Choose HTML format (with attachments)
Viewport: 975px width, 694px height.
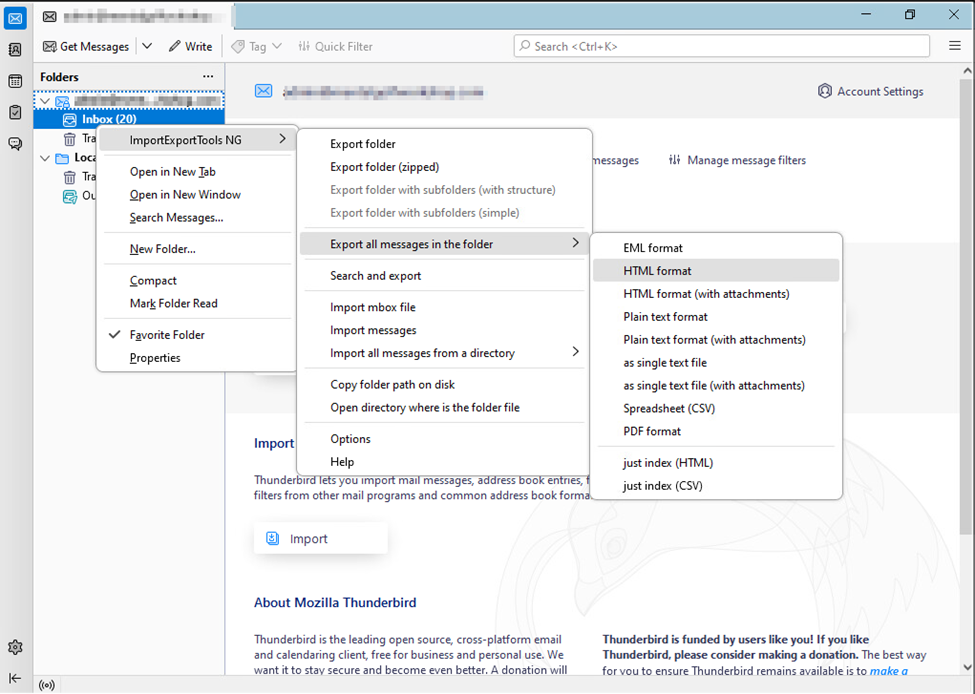point(716,294)
